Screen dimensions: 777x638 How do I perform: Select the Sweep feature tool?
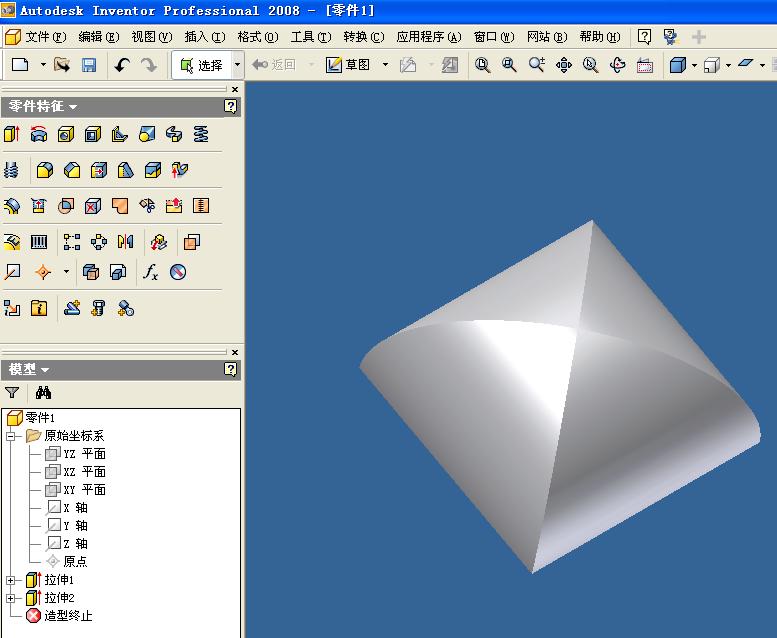(173, 134)
